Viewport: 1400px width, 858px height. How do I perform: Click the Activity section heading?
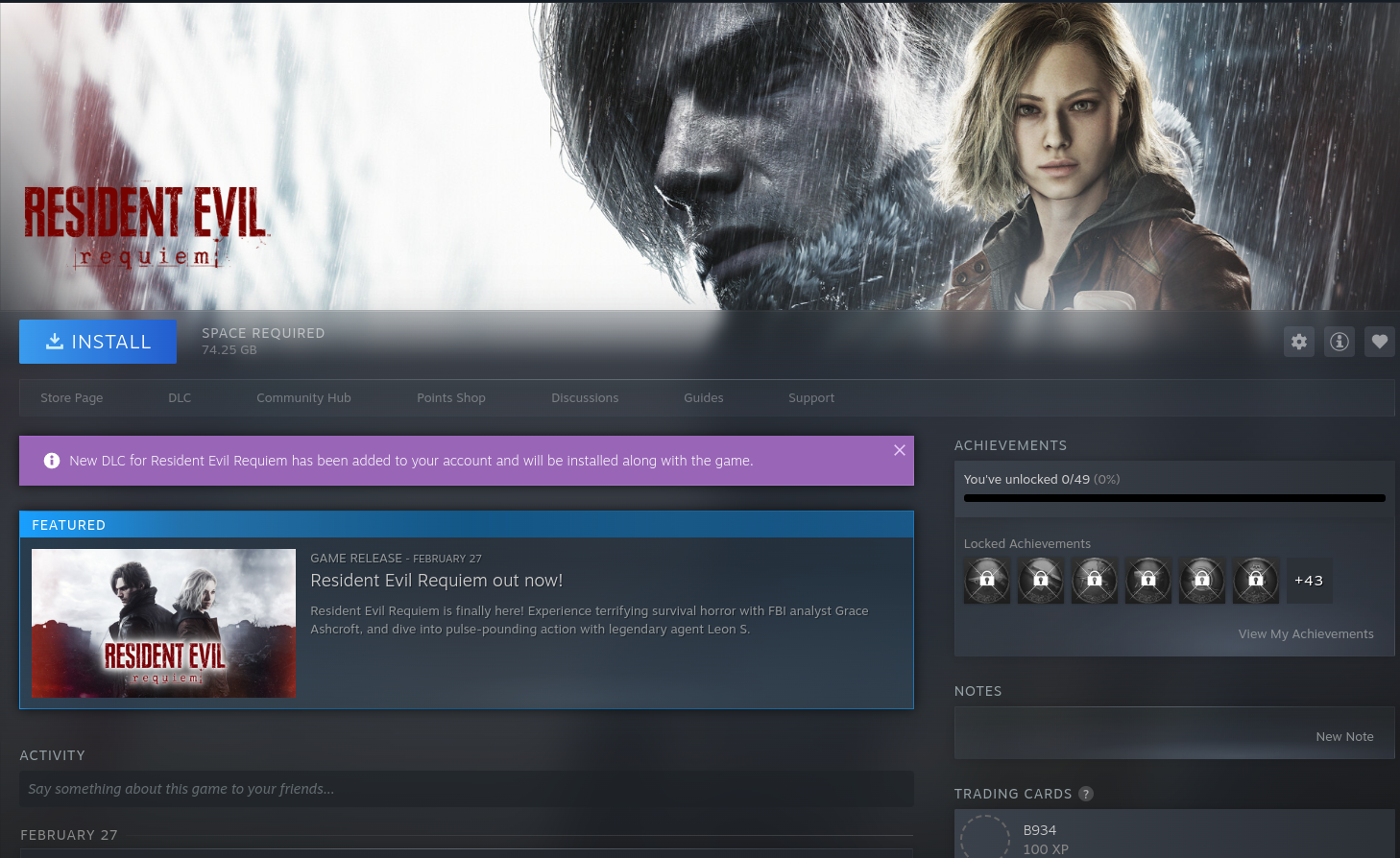click(53, 755)
